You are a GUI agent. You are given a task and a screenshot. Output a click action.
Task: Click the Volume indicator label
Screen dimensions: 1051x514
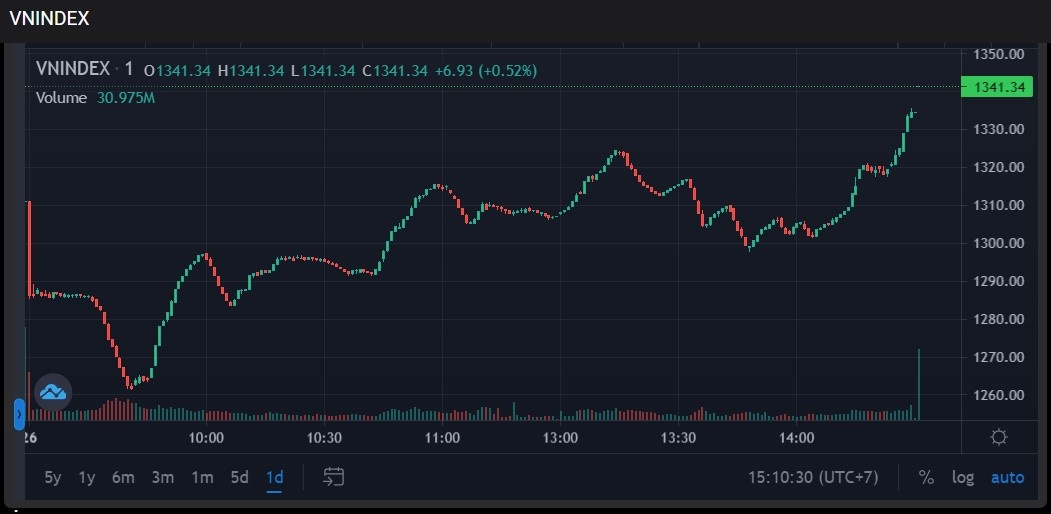click(61, 98)
